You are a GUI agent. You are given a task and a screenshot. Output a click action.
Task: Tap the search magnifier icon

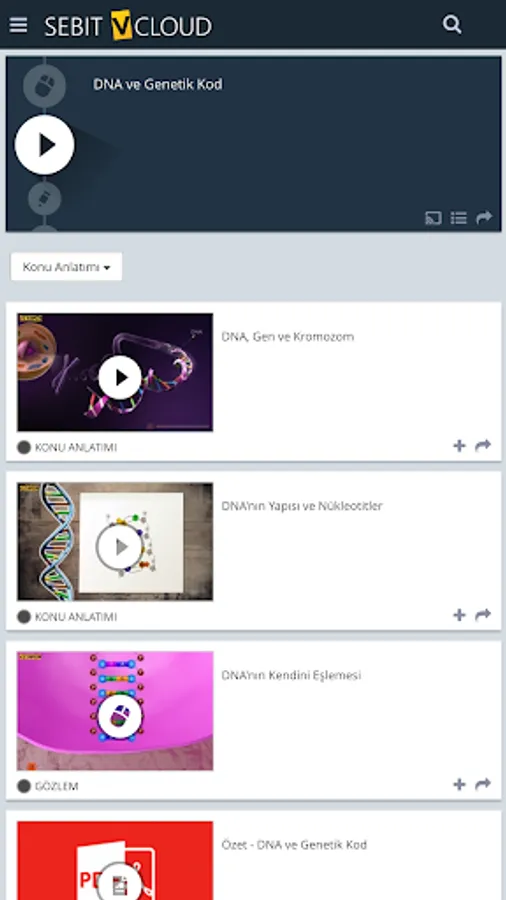pos(452,25)
